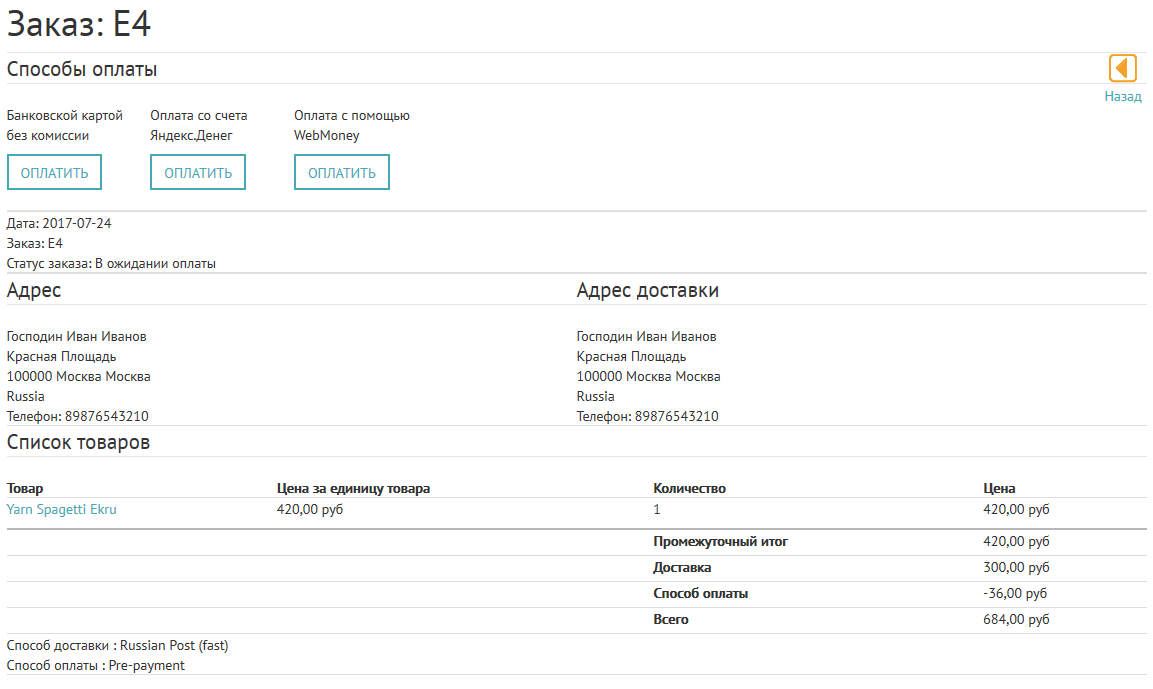Click the Товар column header
The height and width of the screenshot is (689, 1153).
point(25,488)
